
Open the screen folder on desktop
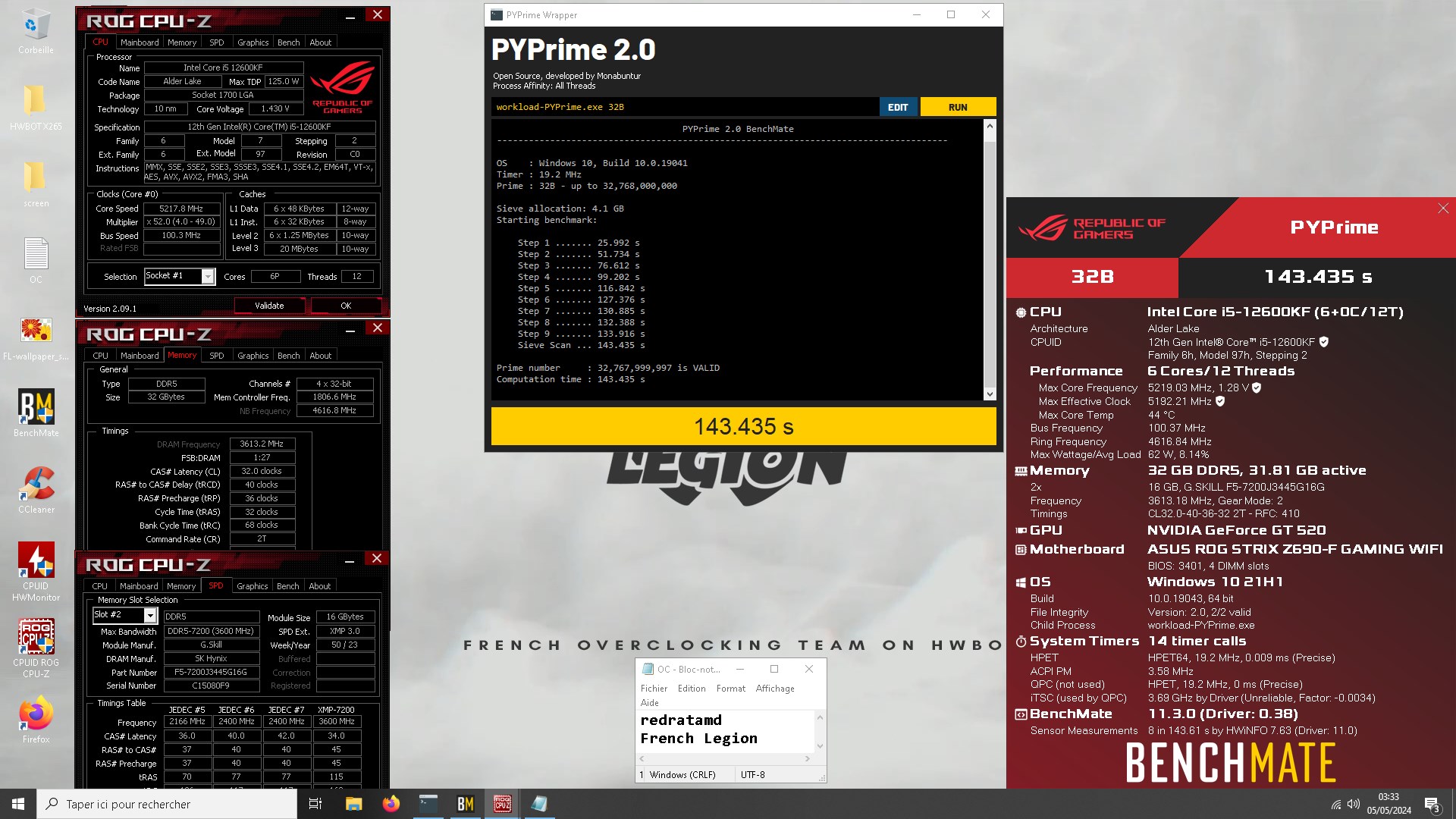[x=36, y=184]
